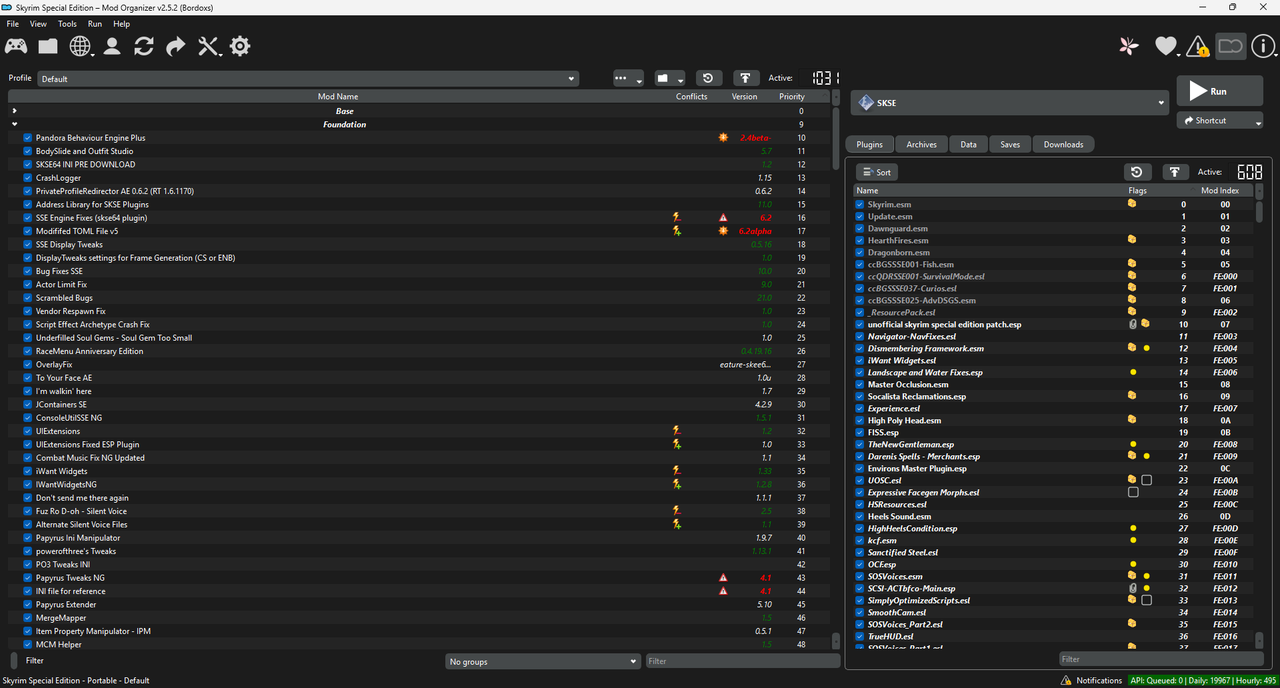Toggle RaceMenu Anniversary Edition checkbox

(x=28, y=351)
